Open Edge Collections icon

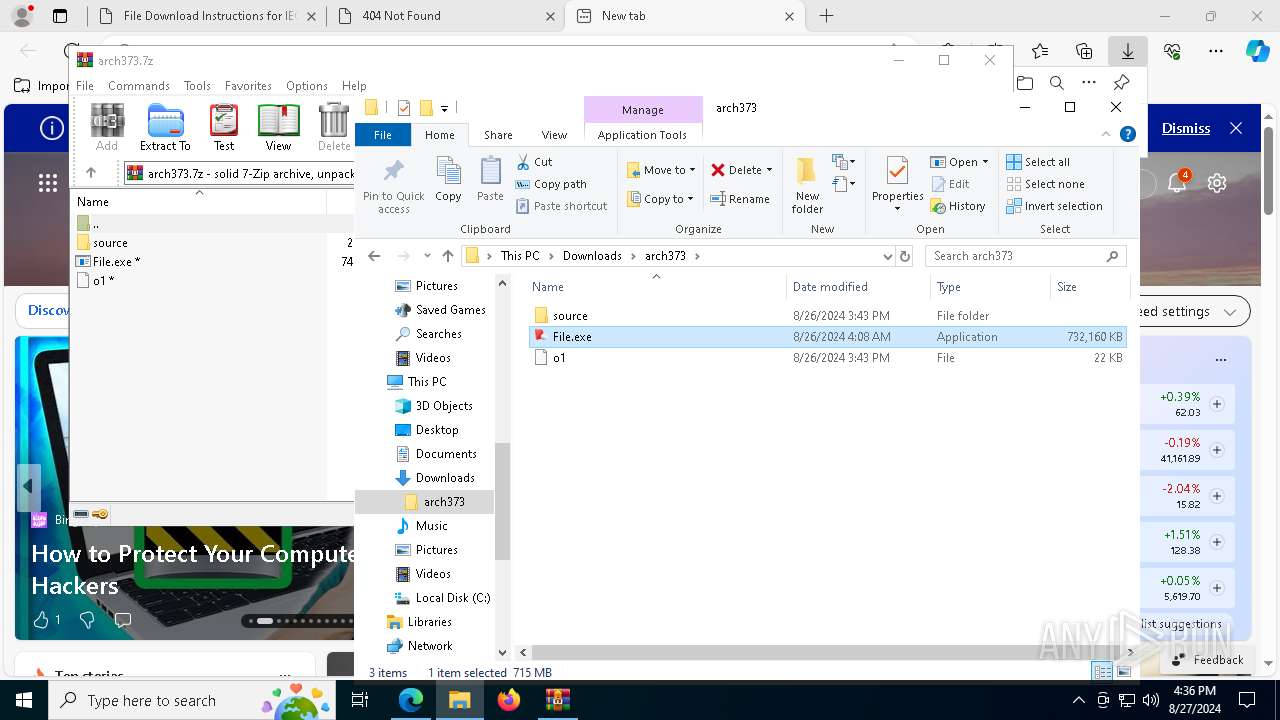click(1084, 51)
